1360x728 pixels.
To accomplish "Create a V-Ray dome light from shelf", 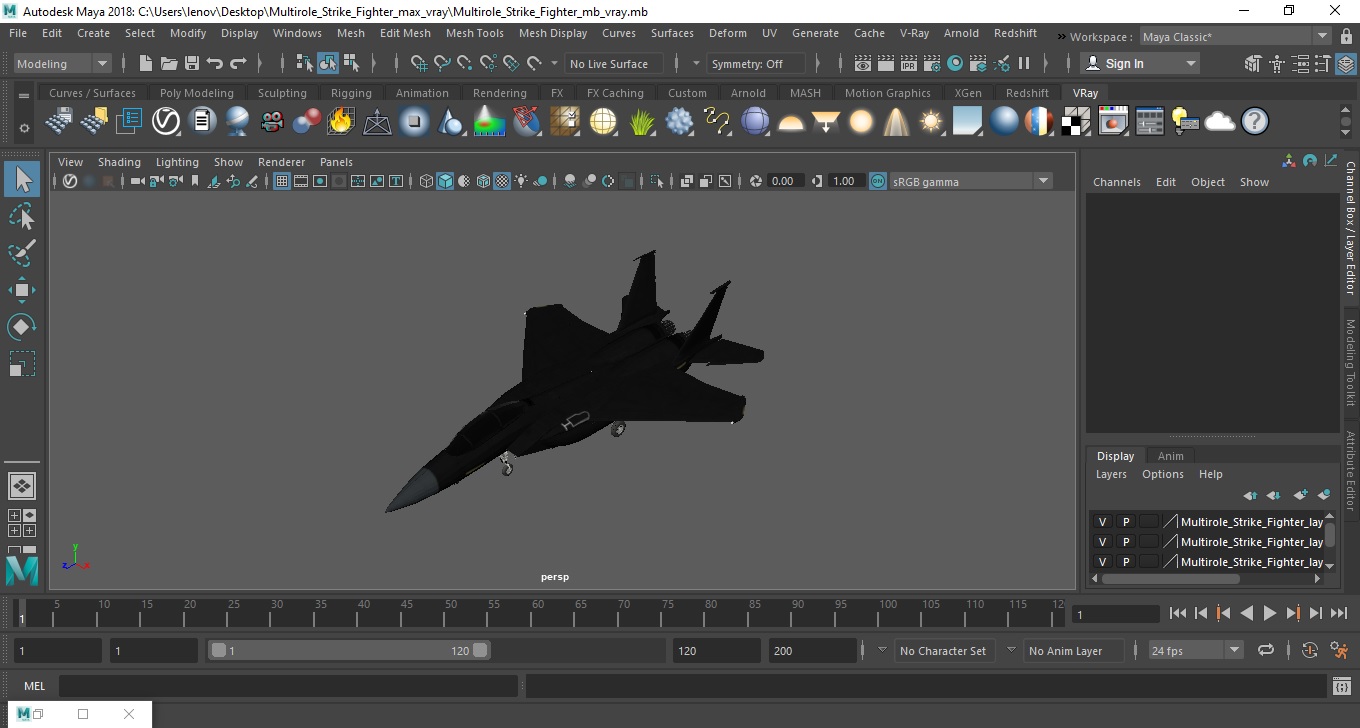I will (791, 122).
